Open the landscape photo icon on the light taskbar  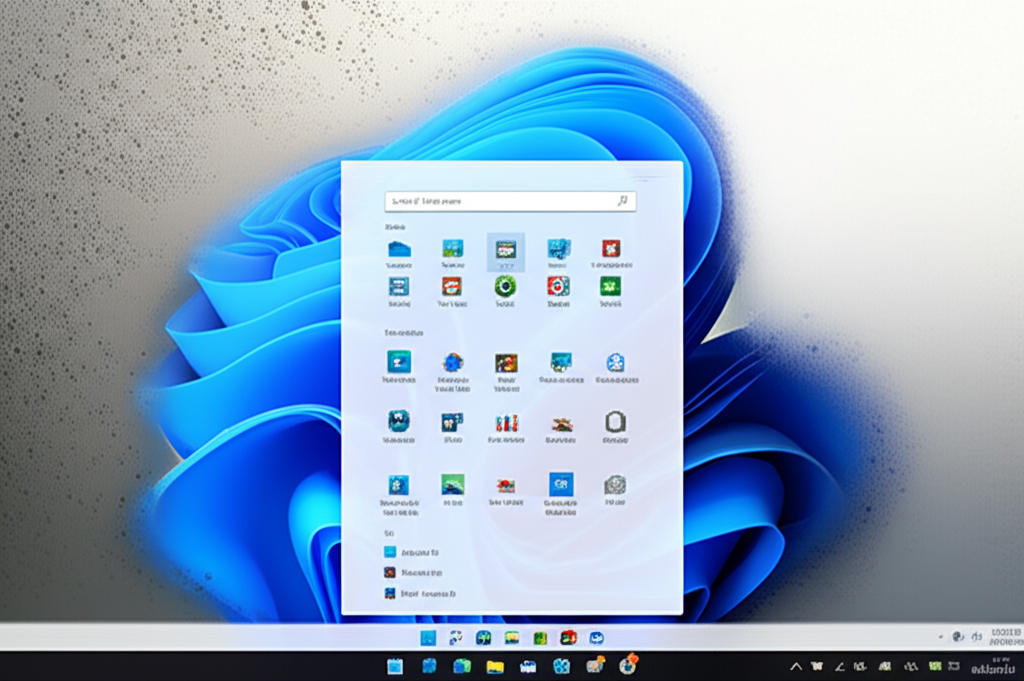(x=512, y=637)
